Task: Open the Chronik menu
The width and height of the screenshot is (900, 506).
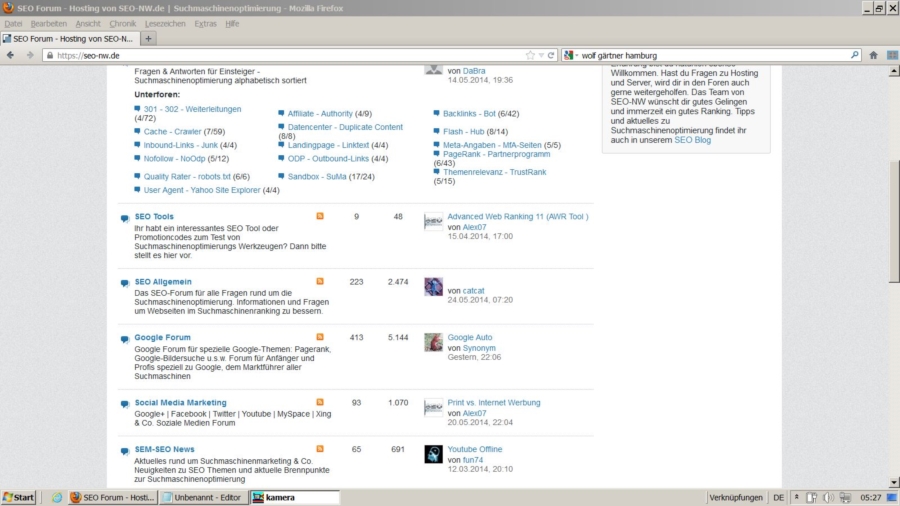Action: point(122,23)
